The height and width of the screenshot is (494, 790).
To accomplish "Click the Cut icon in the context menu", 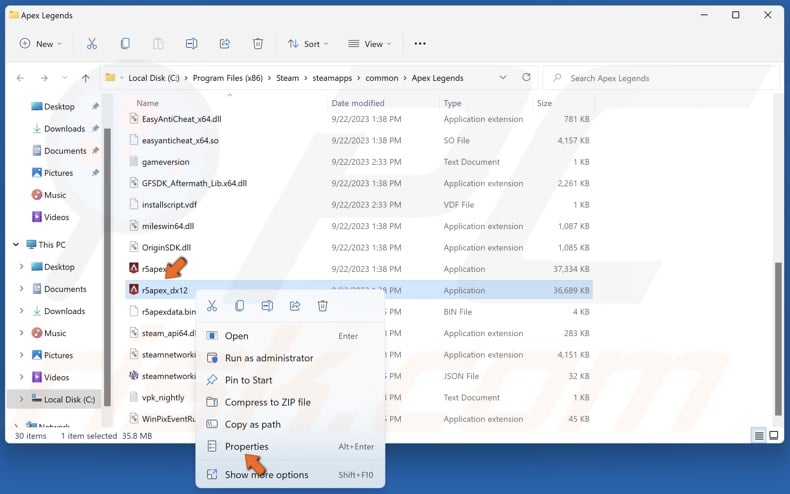I will click(x=212, y=306).
